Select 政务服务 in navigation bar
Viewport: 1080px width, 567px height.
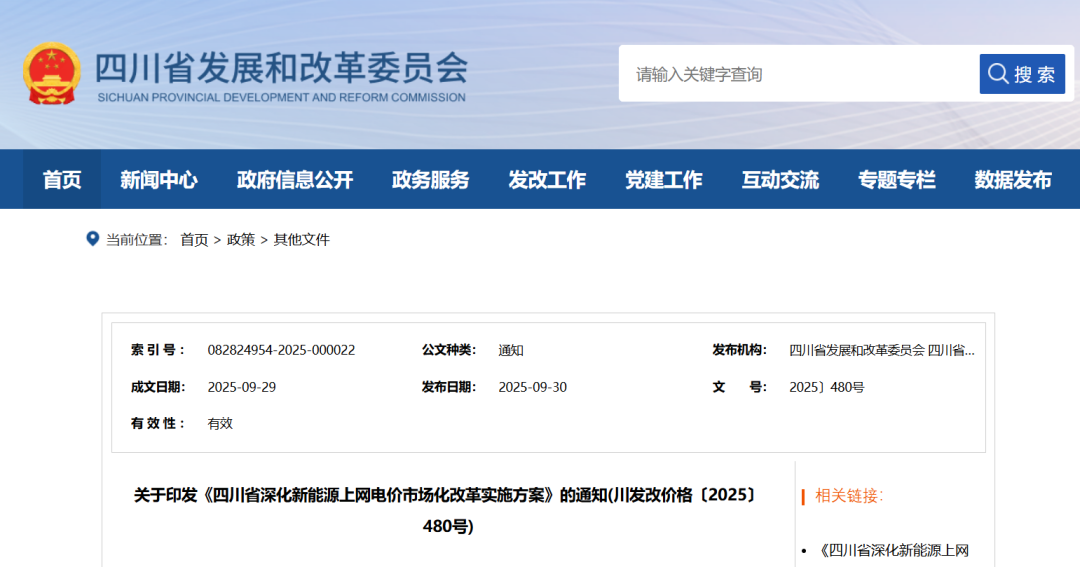[x=430, y=180]
